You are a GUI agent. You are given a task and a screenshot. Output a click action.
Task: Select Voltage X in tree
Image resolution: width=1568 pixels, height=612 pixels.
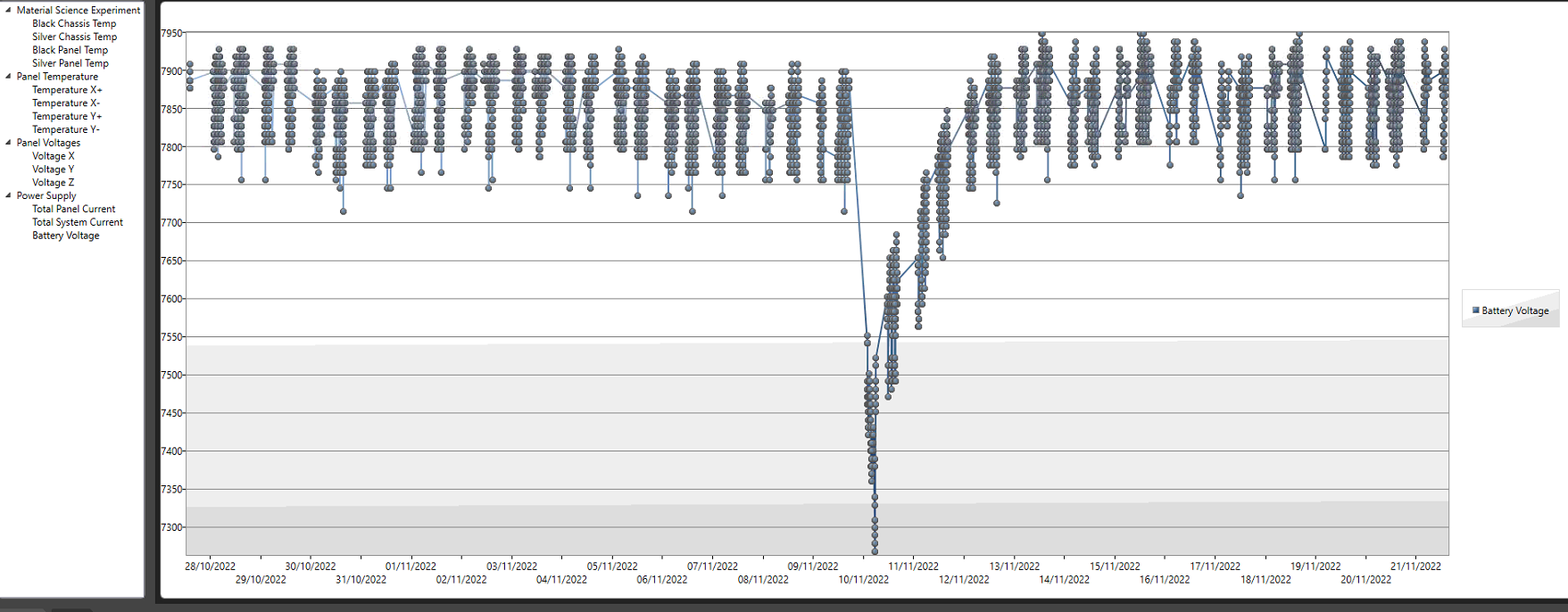click(54, 156)
